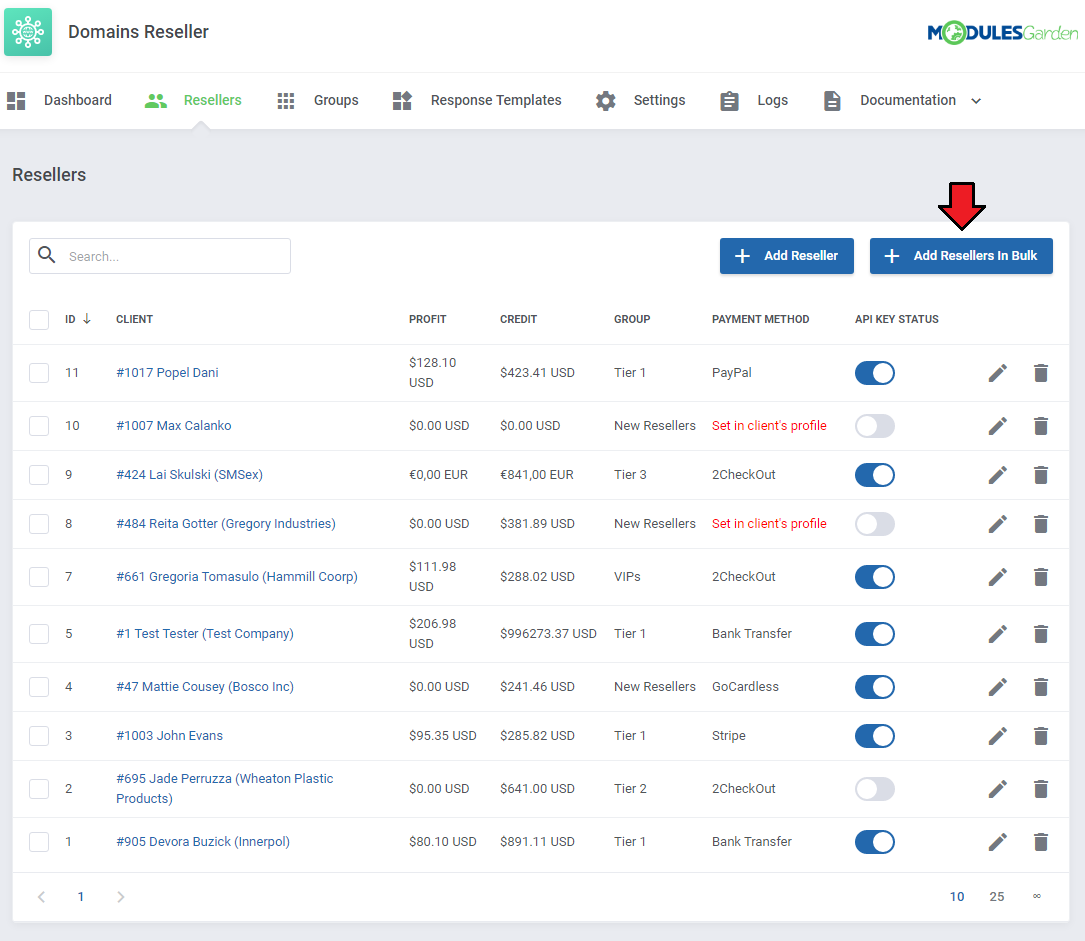
Task: Edit reseller #1017 Popel Dani with pencil icon
Action: (997, 373)
